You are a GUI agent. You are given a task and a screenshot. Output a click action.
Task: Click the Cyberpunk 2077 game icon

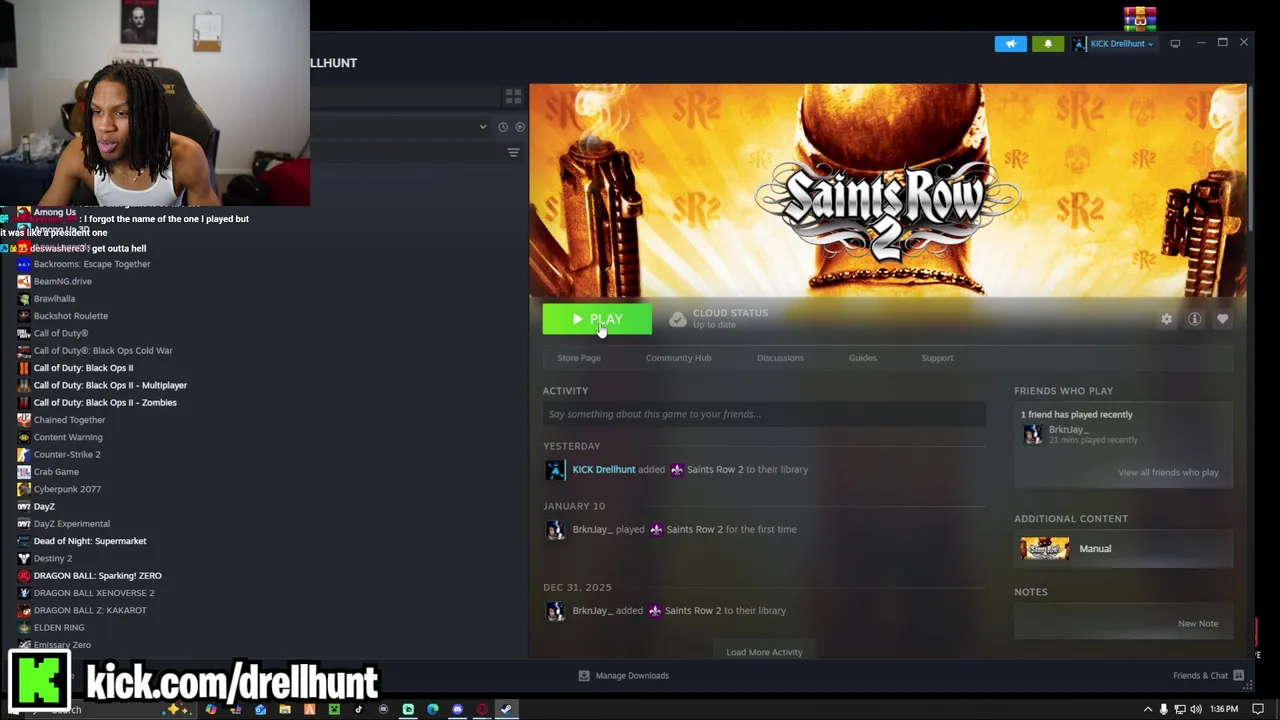pyautogui.click(x=24, y=489)
